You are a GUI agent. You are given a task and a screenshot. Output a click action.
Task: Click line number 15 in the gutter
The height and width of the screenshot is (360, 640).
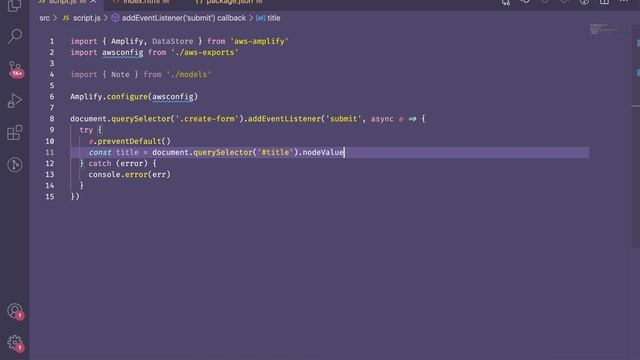pyautogui.click(x=49, y=196)
